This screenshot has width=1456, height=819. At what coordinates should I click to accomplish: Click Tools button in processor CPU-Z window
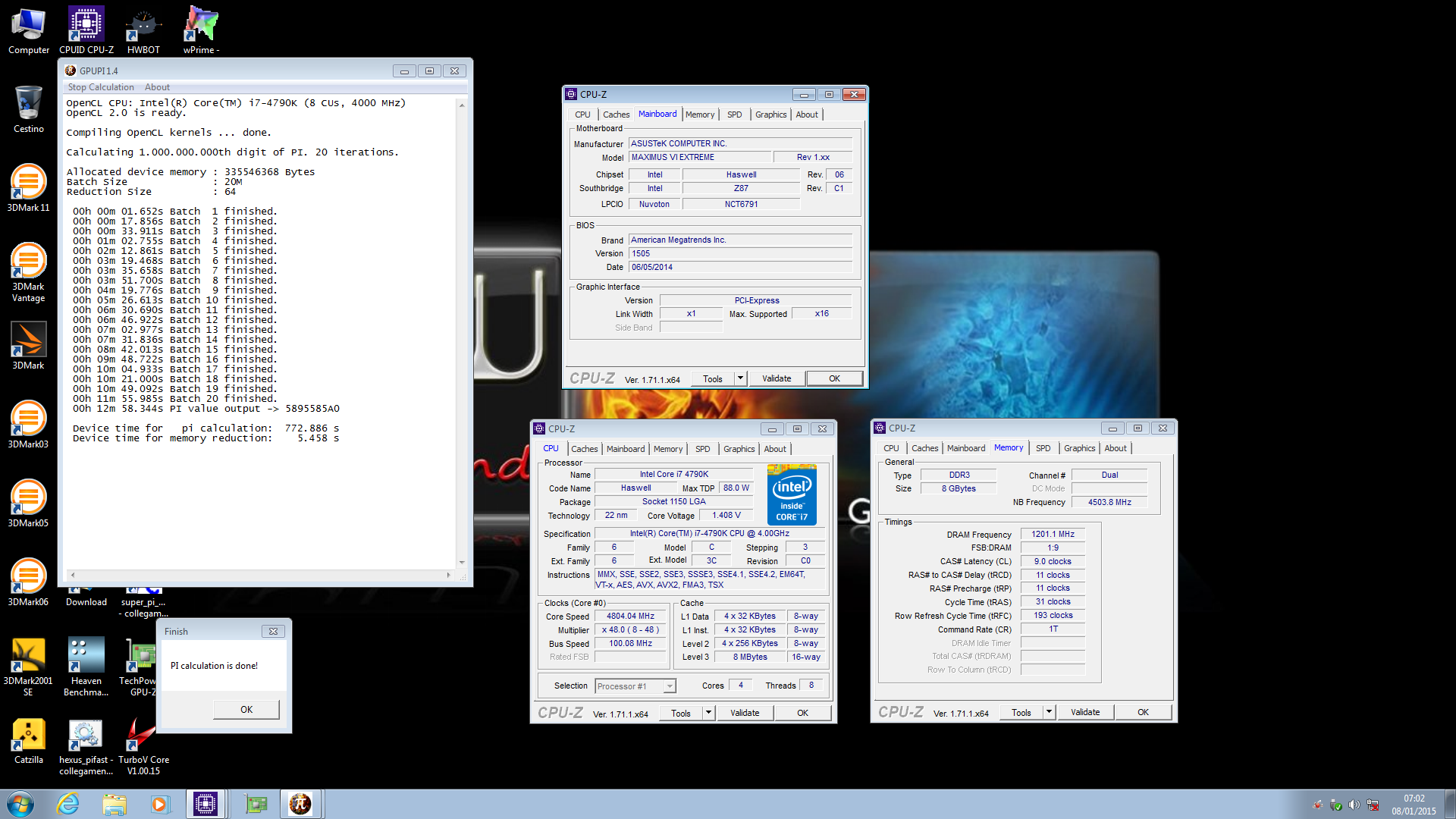coord(681,713)
